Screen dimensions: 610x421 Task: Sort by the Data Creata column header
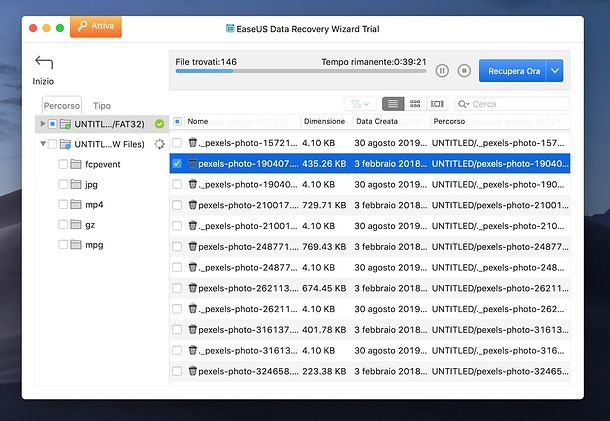pos(377,121)
